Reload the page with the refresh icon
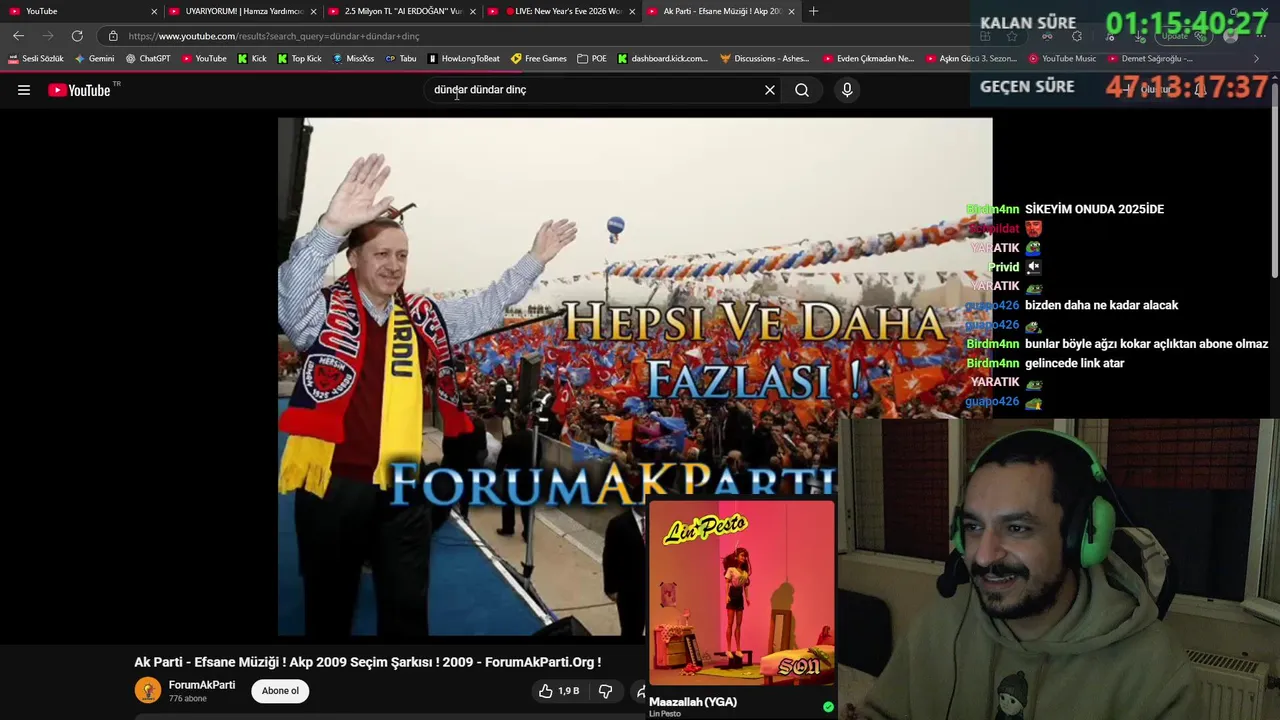The height and width of the screenshot is (720, 1280). 77,36
